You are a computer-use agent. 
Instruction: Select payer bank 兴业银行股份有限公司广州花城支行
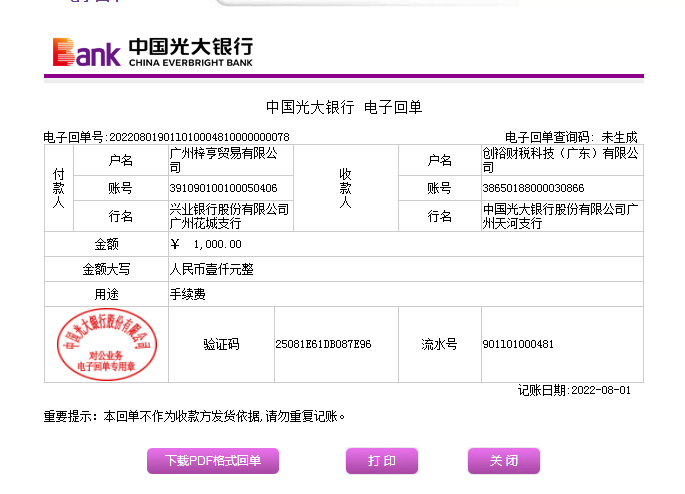(x=229, y=216)
